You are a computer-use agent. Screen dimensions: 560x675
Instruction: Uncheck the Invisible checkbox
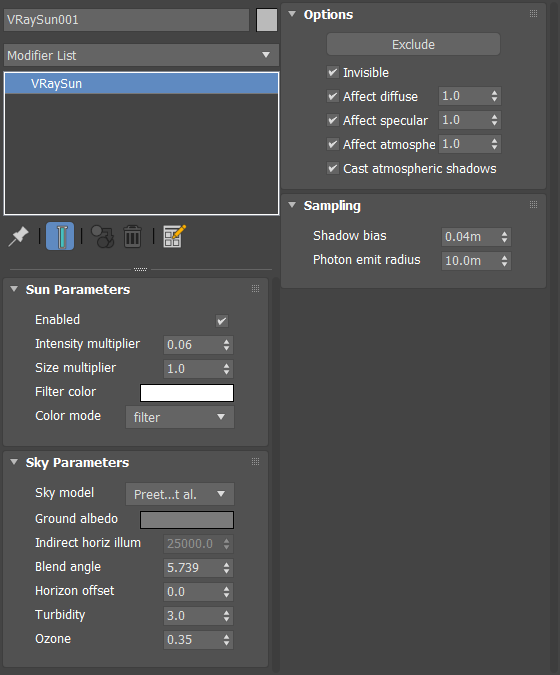pyautogui.click(x=333, y=72)
